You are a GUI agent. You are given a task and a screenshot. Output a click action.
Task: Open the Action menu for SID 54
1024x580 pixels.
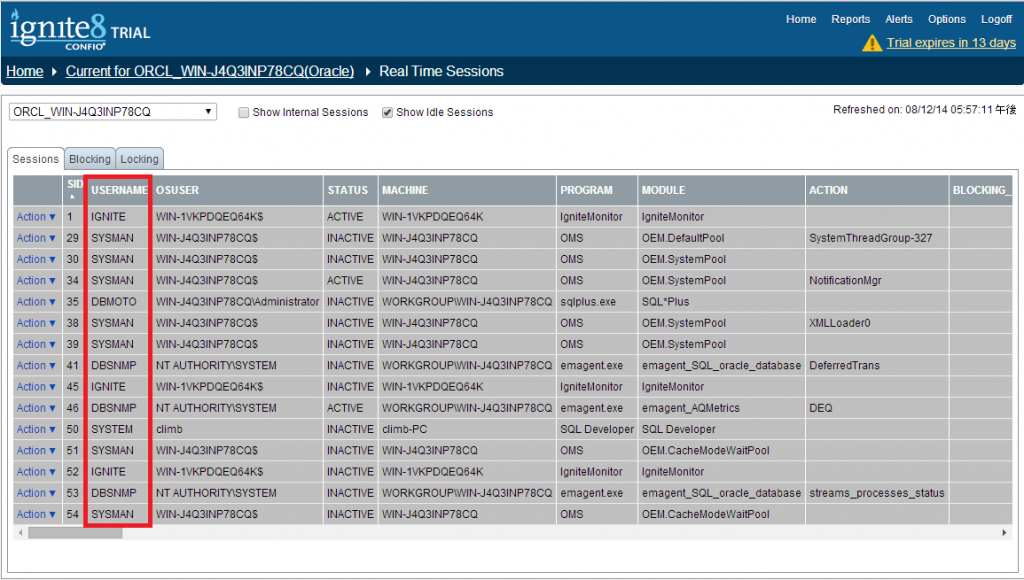[35, 513]
